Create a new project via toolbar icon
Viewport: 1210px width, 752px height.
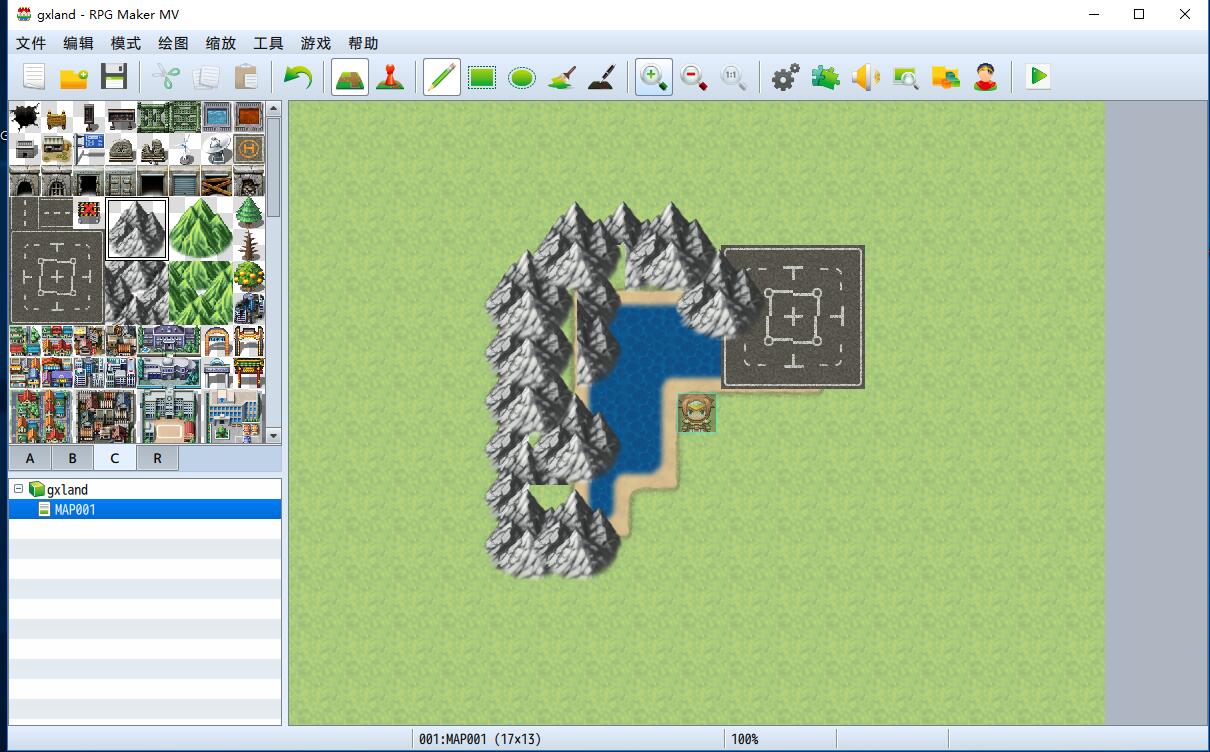click(34, 77)
